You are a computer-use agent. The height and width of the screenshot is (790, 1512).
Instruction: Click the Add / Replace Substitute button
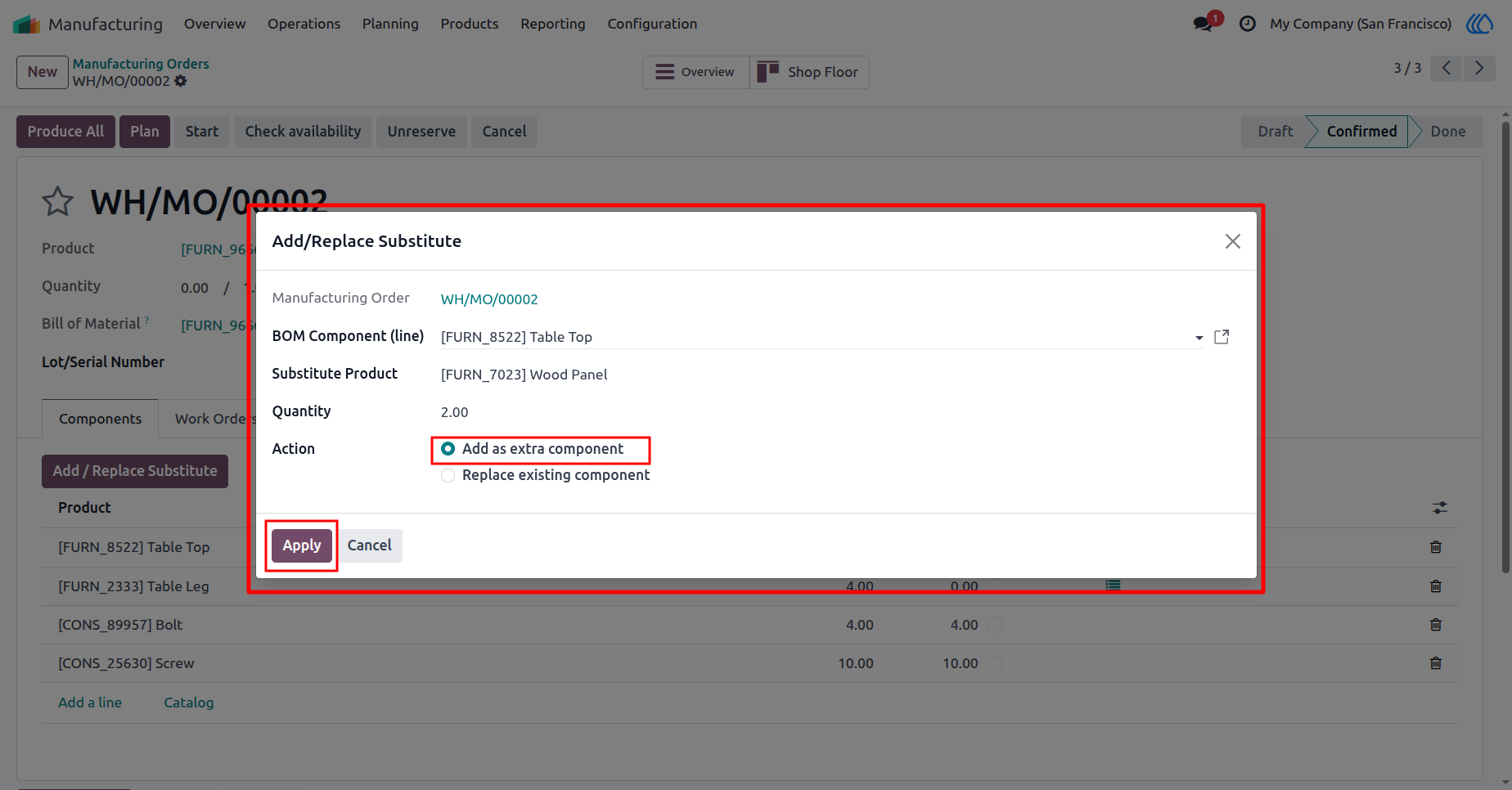pyautogui.click(x=135, y=471)
